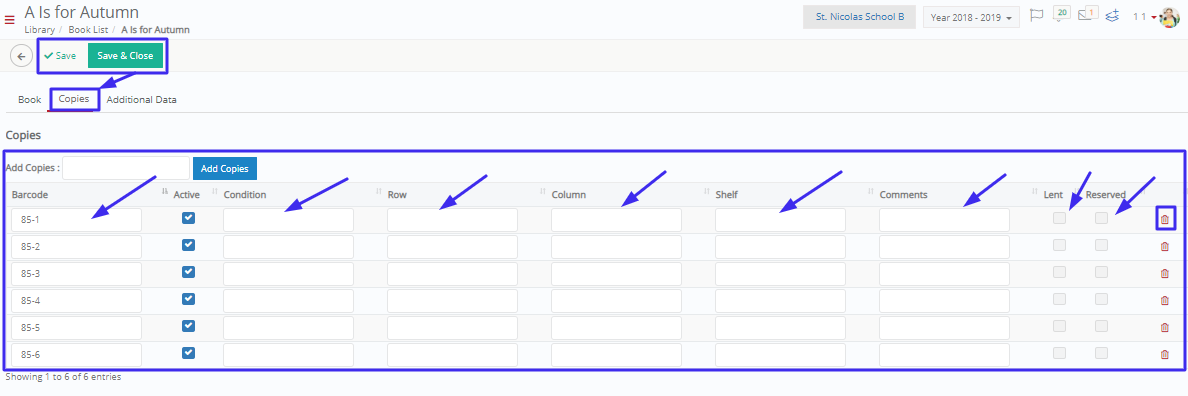Click the Comments field for copy 85-1
This screenshot has width=1188, height=396.
tap(944, 220)
